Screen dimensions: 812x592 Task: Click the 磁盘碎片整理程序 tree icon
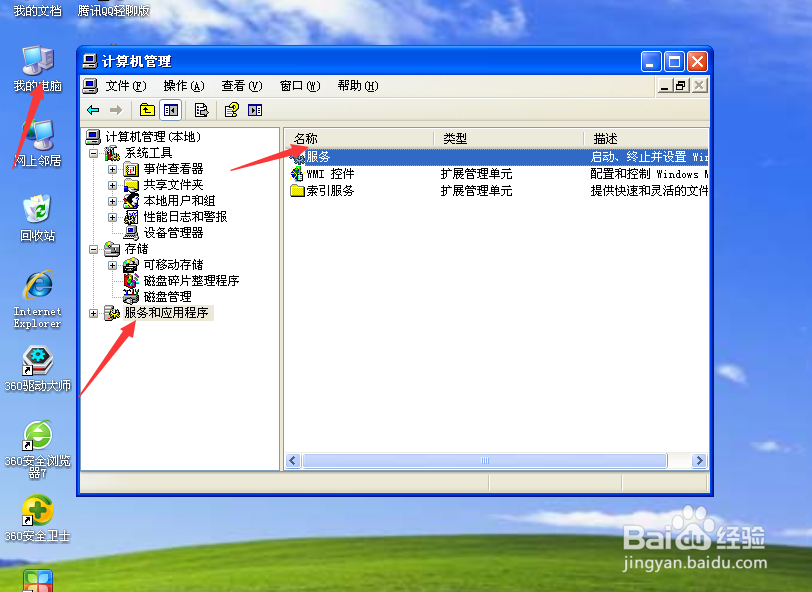pos(131,281)
